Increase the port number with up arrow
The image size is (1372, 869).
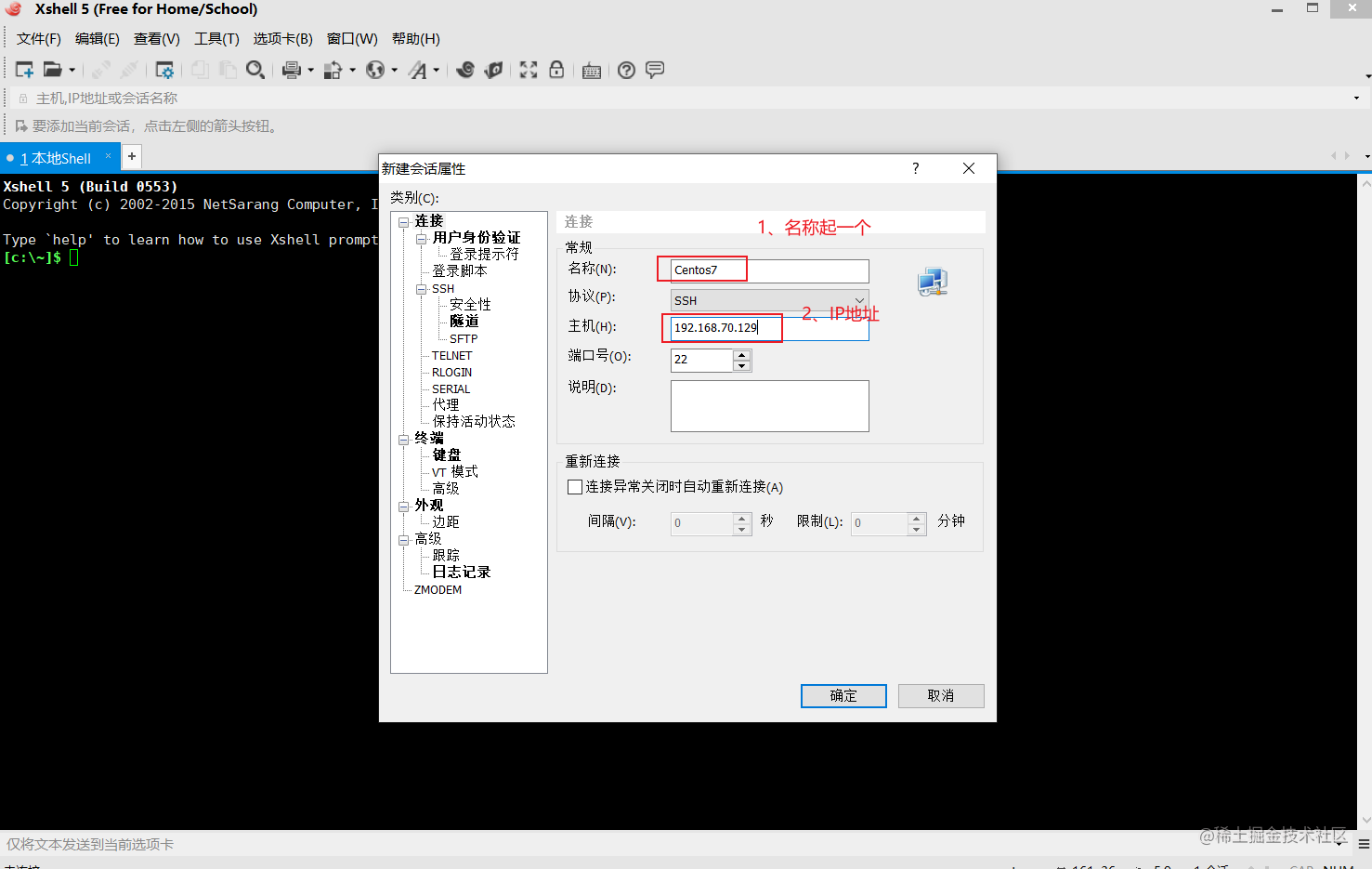tap(741, 355)
